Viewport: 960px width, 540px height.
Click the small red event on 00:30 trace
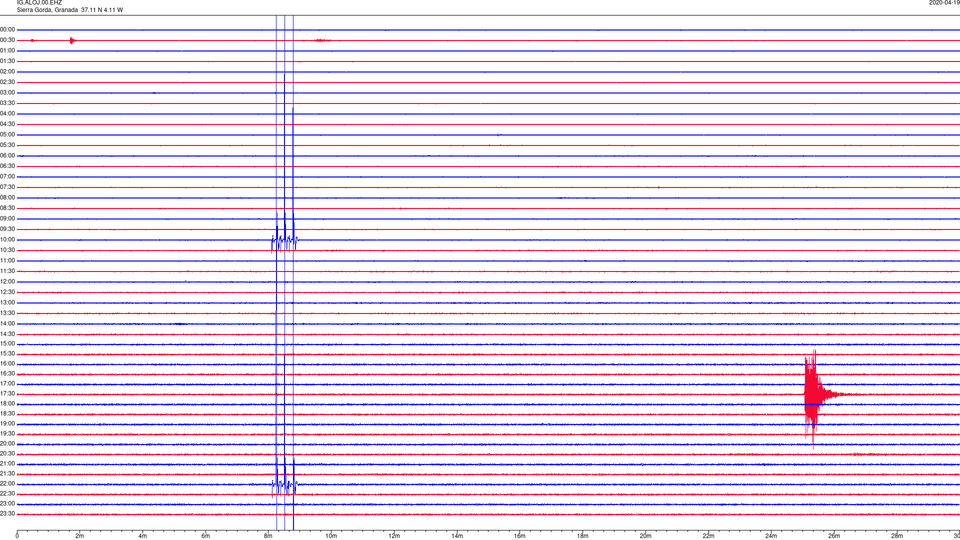72,40
